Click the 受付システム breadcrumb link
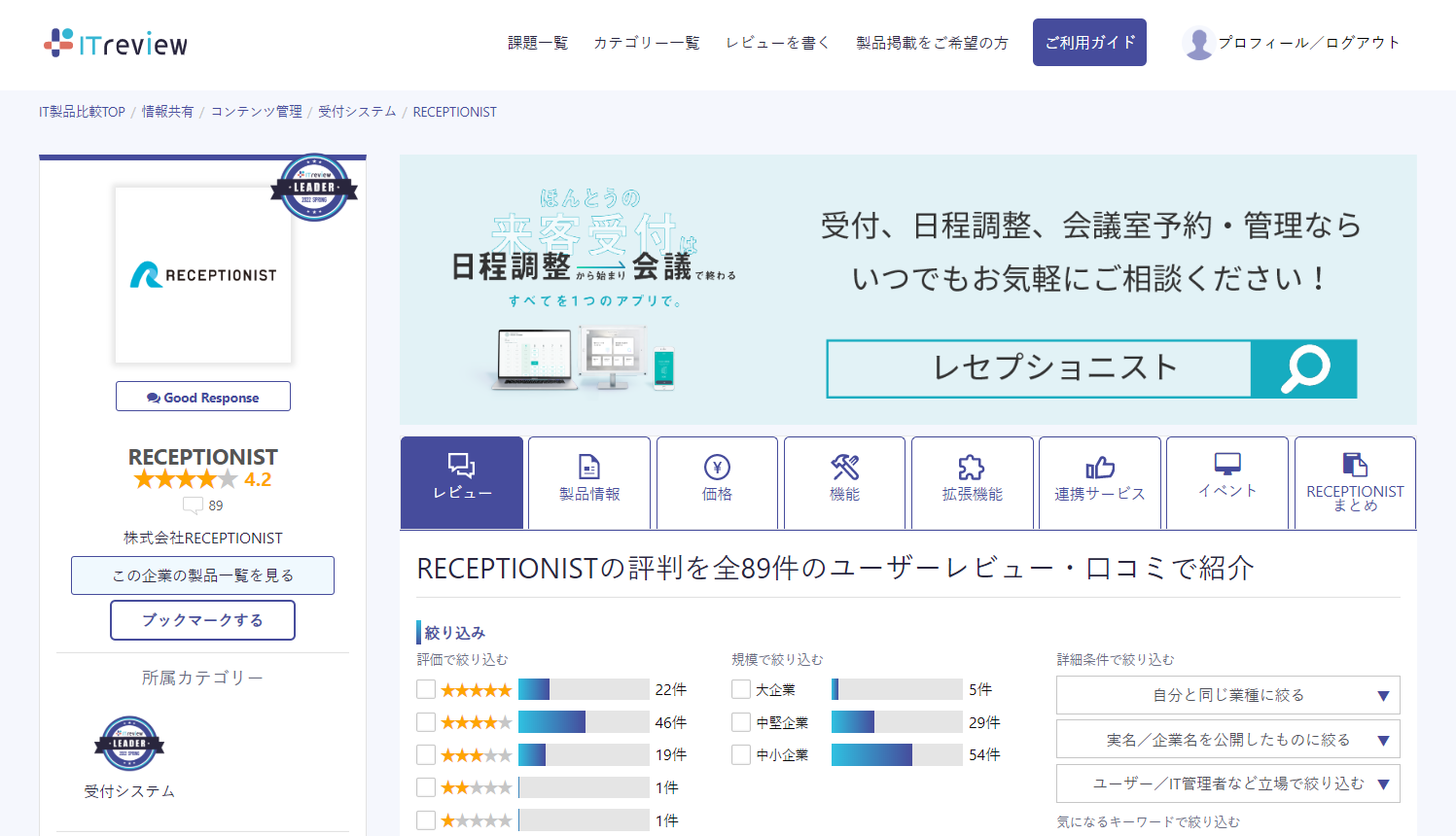1456x836 pixels. (x=357, y=112)
